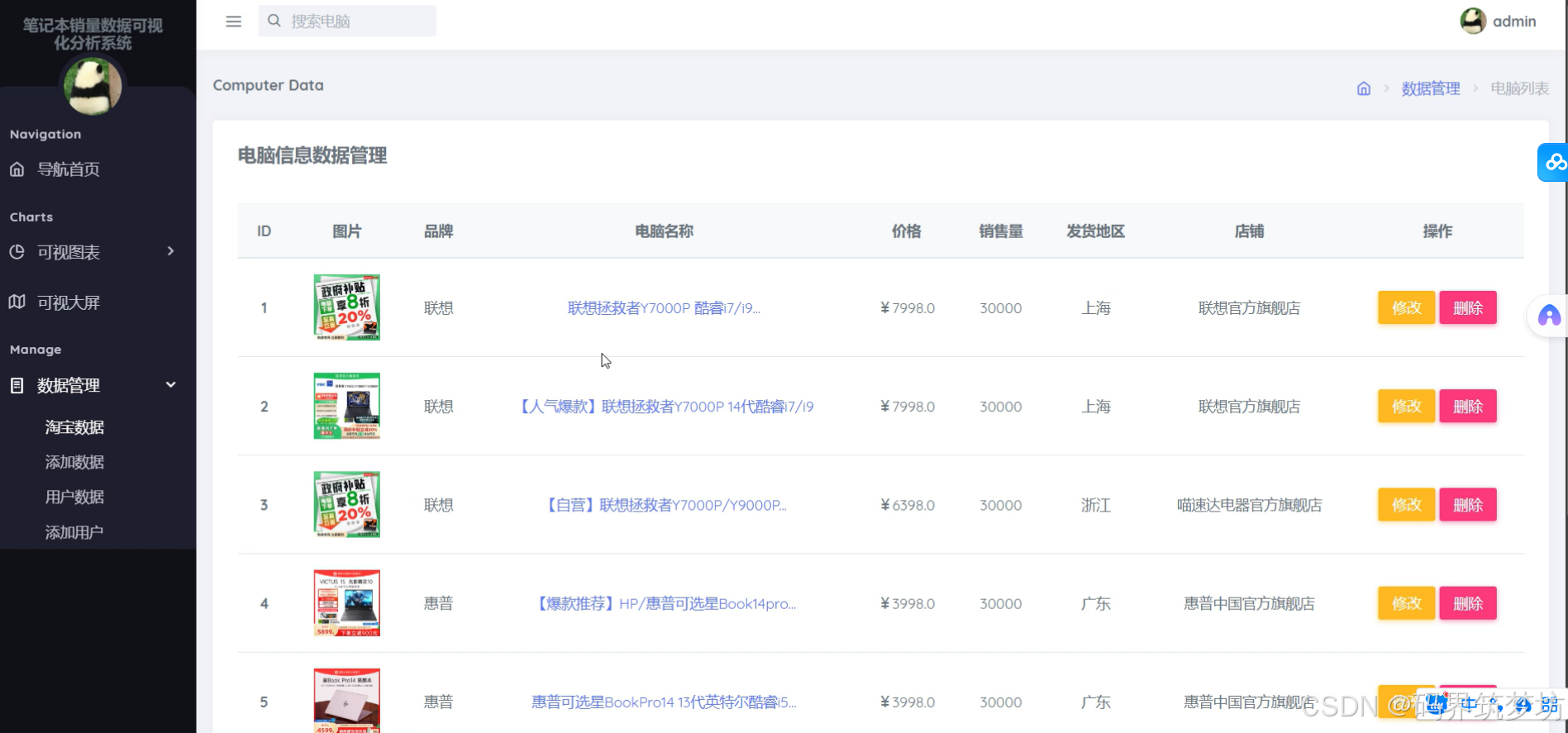Click the home icon beside 导航首页
This screenshot has width=1568, height=733.
pos(17,169)
